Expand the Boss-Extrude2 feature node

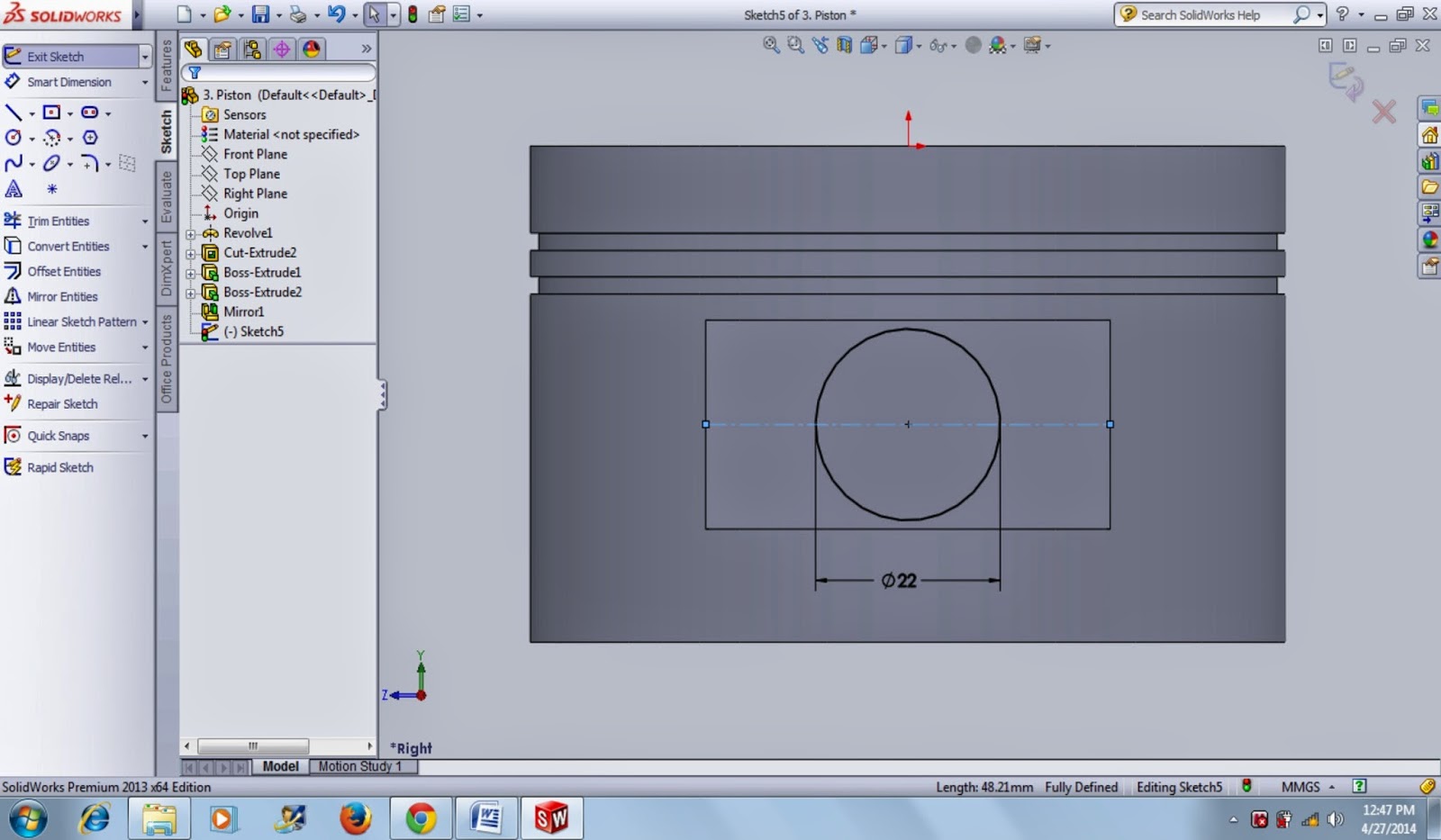click(190, 294)
